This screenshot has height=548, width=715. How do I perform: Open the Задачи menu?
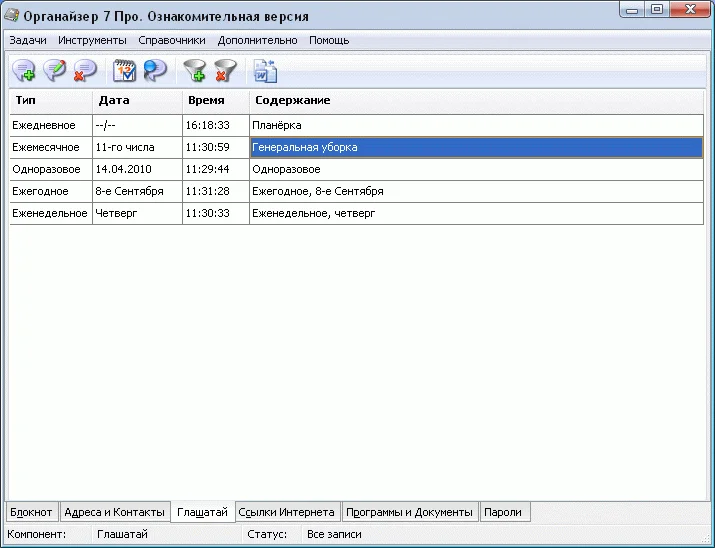coord(28,41)
